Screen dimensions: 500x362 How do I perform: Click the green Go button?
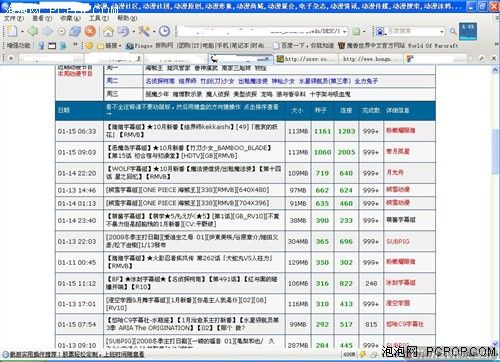356,32
